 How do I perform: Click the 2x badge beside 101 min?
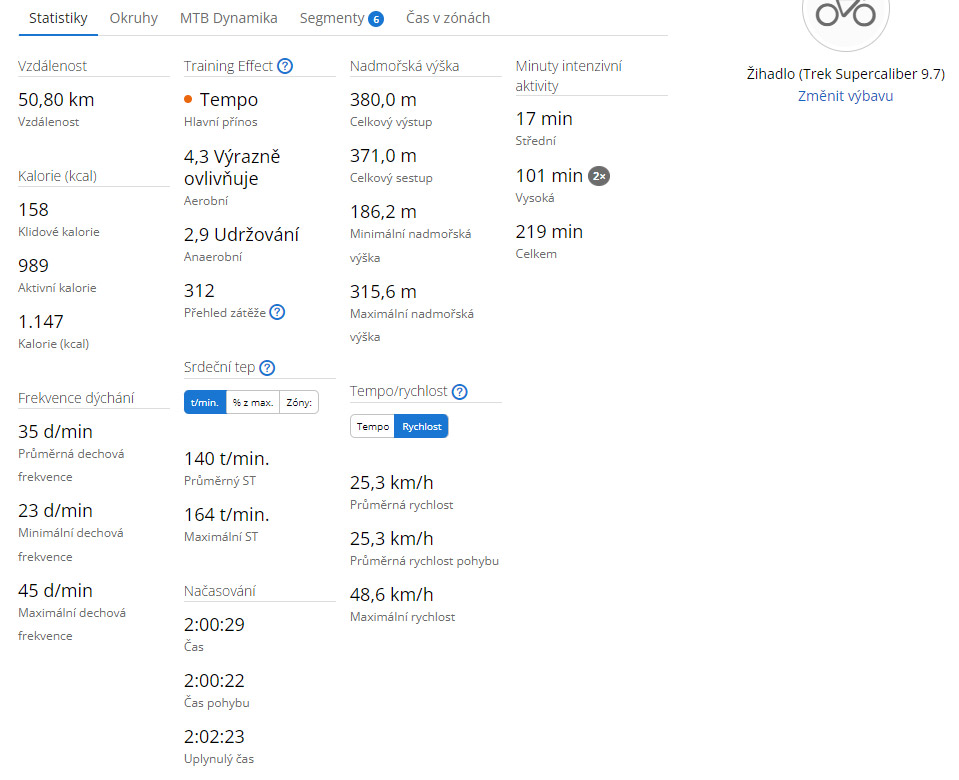tap(599, 176)
